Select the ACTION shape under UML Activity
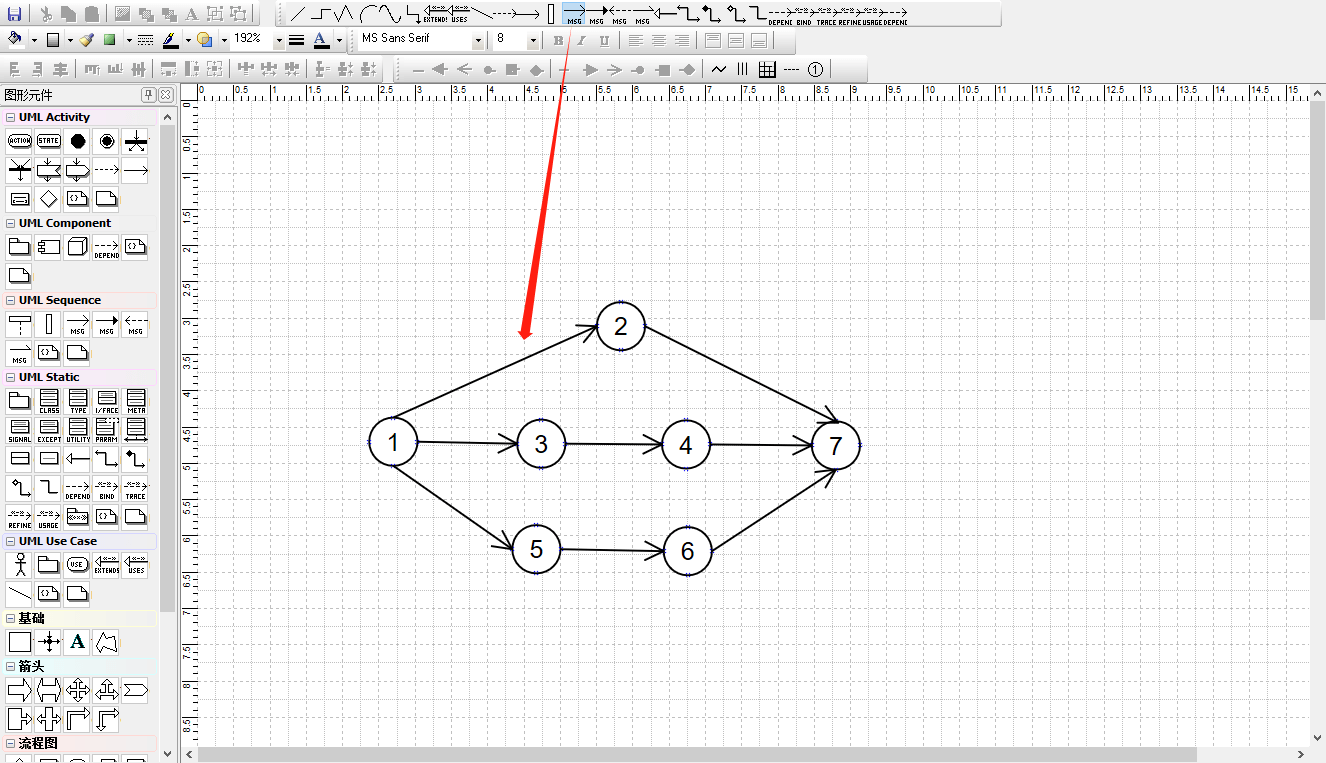This screenshot has height=763, width=1326. (19, 141)
